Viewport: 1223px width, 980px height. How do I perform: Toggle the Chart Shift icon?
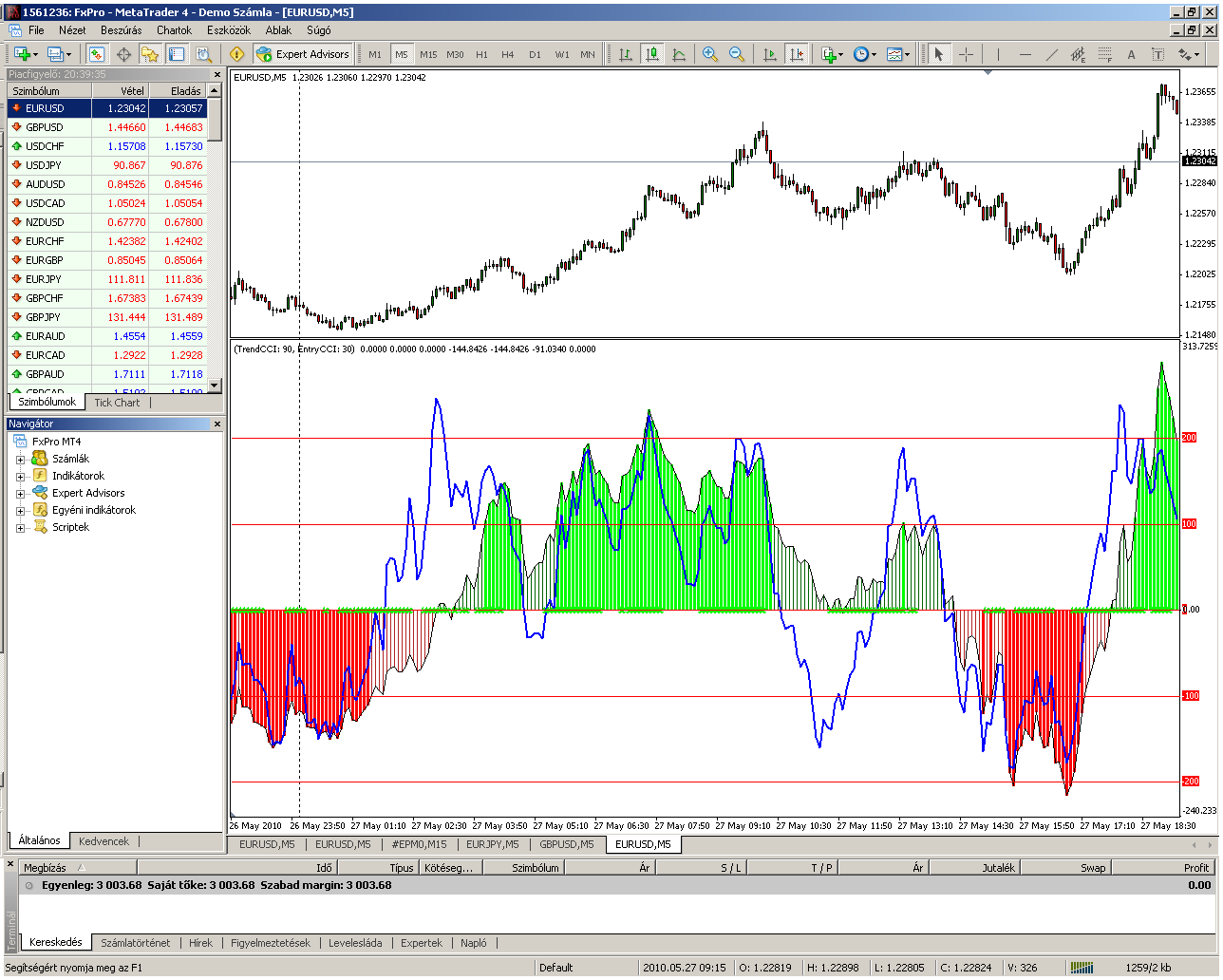[797, 54]
